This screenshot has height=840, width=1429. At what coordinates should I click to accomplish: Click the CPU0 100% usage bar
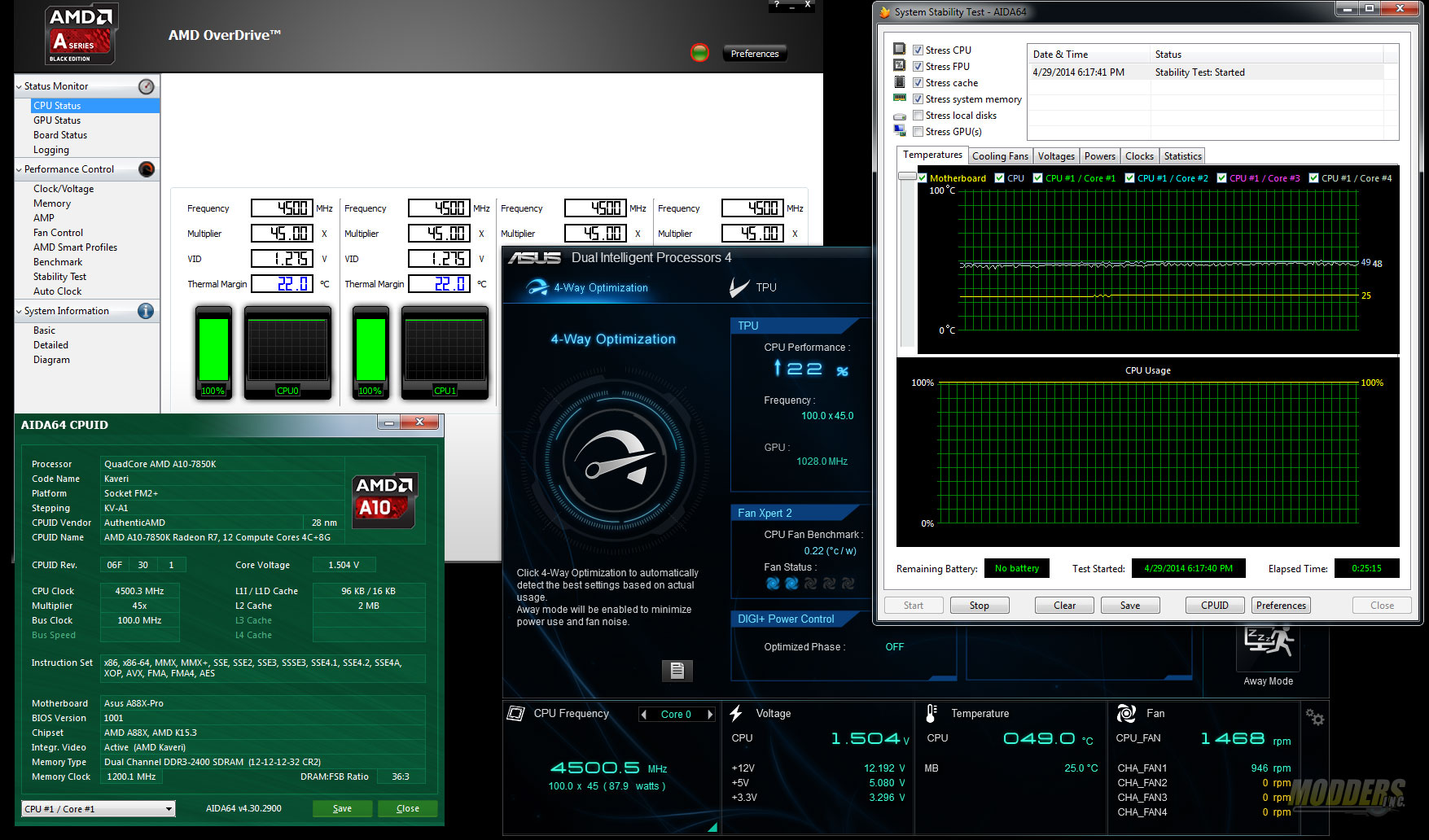(x=214, y=352)
